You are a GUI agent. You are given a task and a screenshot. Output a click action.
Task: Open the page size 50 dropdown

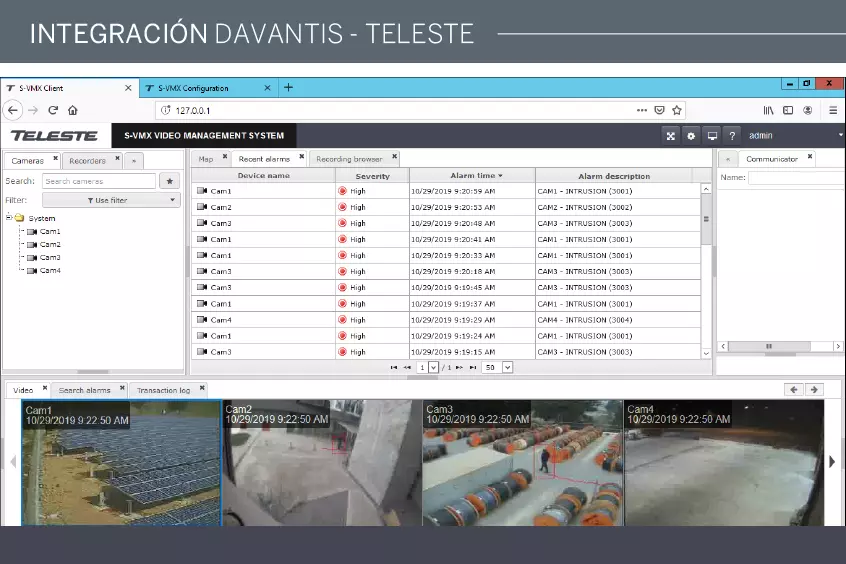tap(507, 368)
